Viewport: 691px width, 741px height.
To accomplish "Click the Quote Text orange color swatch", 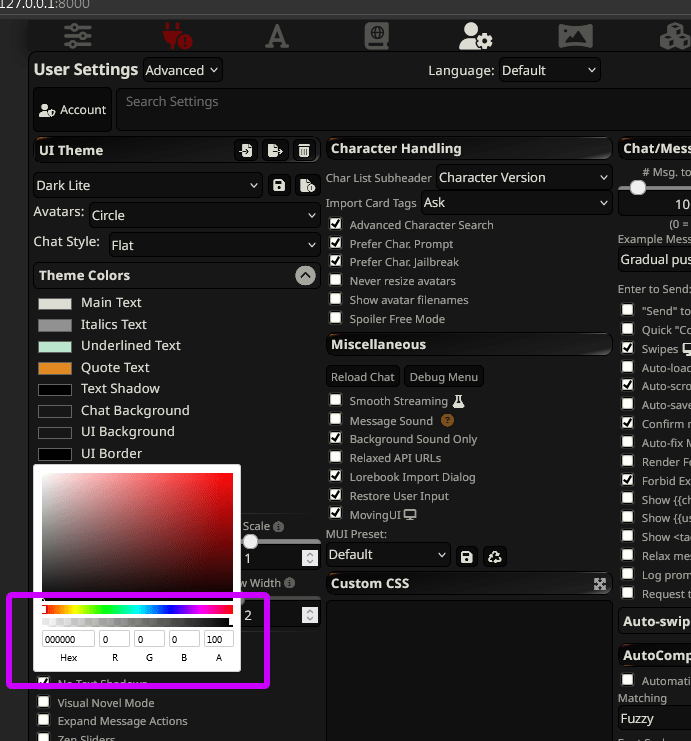I will 55,368.
